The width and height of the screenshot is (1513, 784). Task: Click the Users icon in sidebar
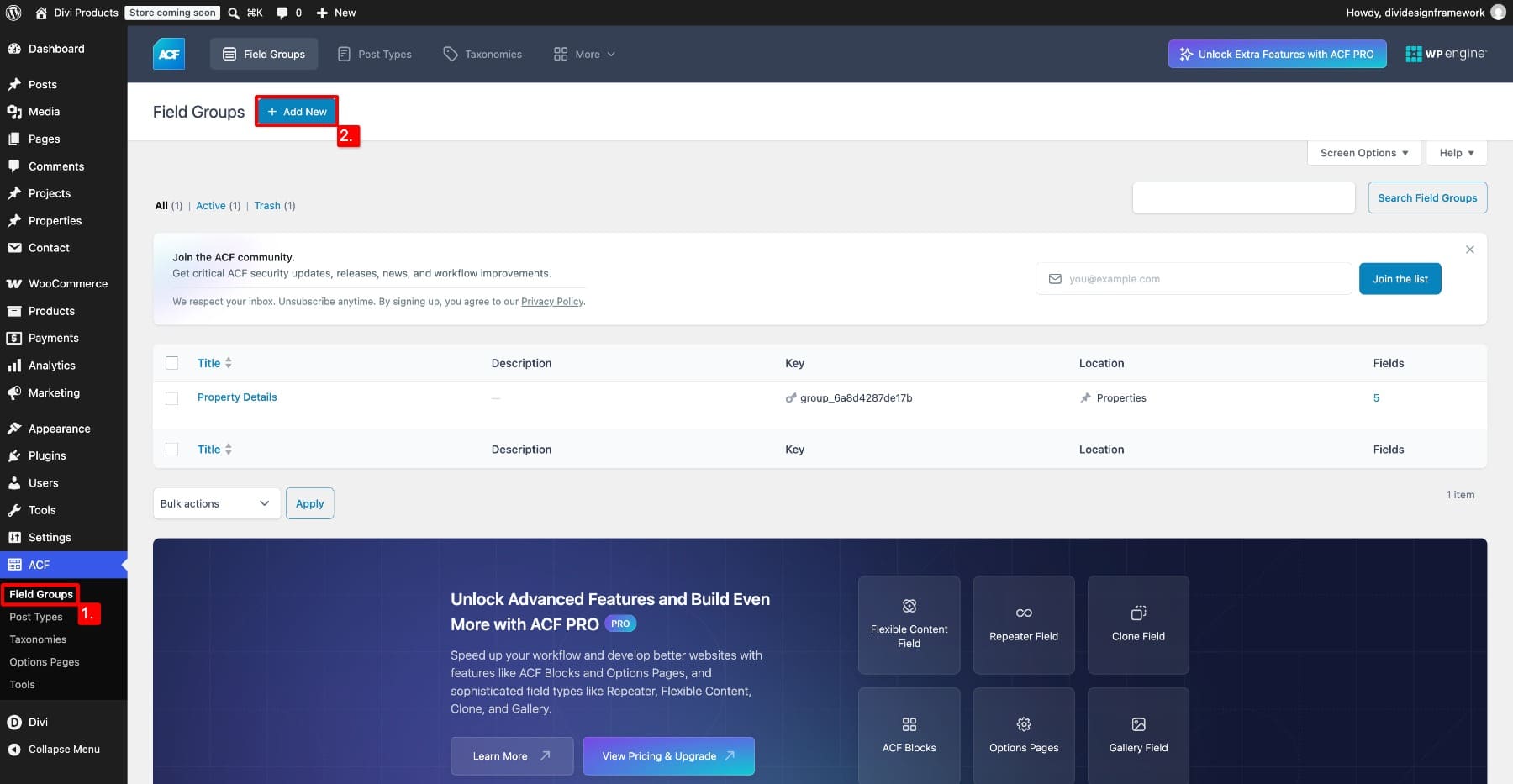pos(14,483)
